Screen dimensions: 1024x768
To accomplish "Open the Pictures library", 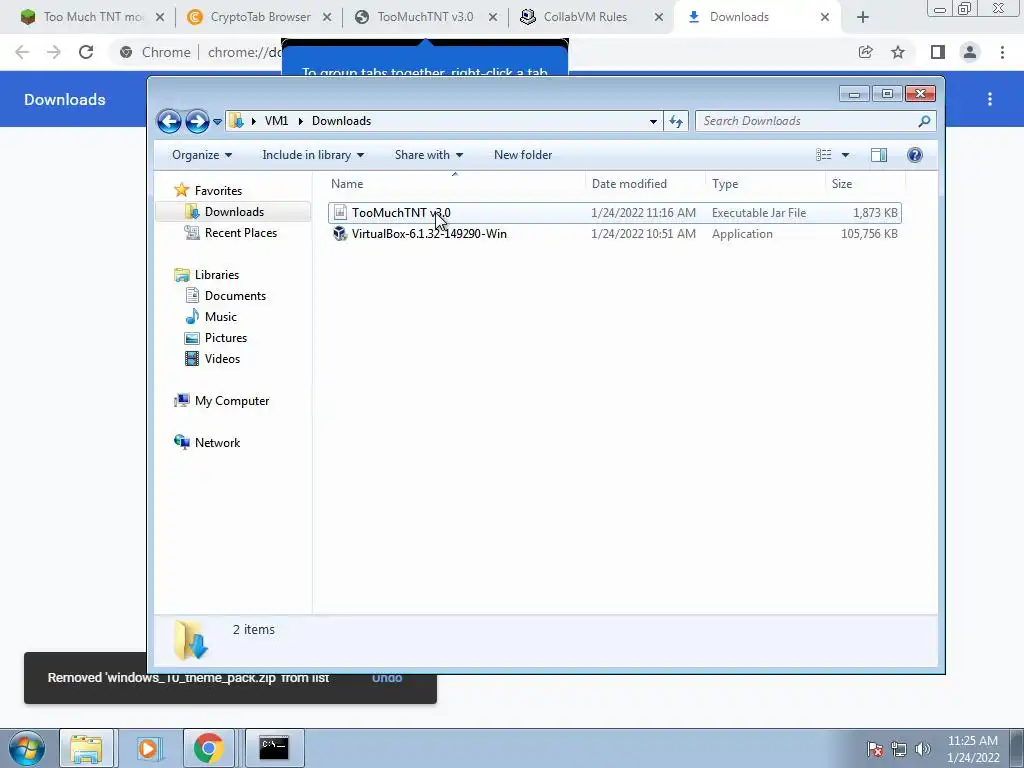I will (226, 338).
